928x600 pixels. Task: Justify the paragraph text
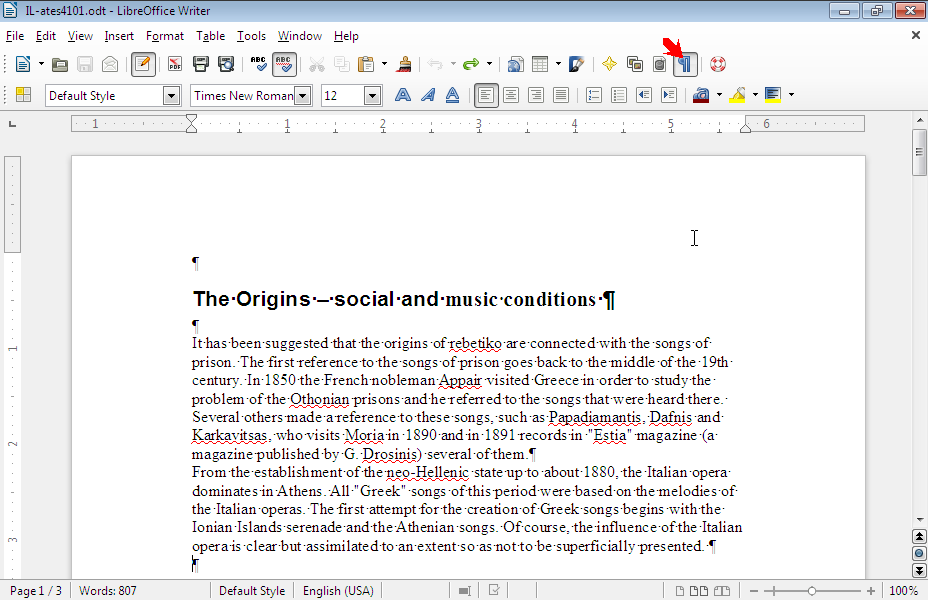point(560,95)
